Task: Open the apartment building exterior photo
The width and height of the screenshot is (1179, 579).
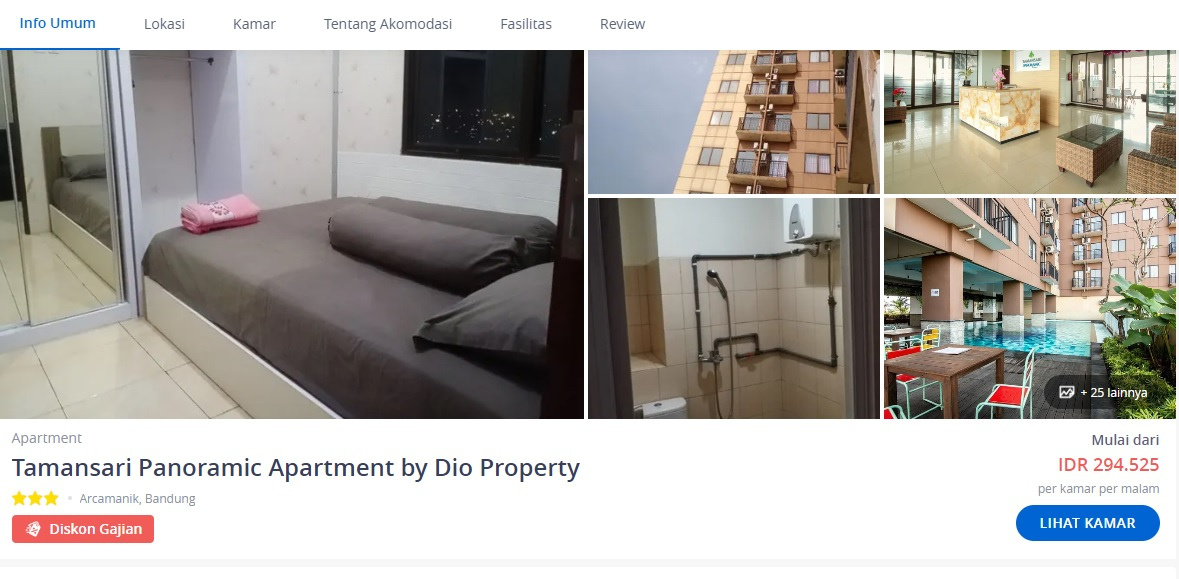Action: pos(733,122)
